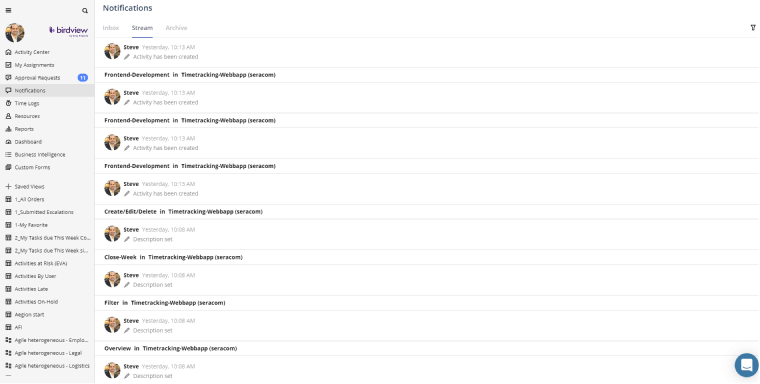Open Time Logs stopwatch item
The image size is (760, 384).
coord(8,103)
